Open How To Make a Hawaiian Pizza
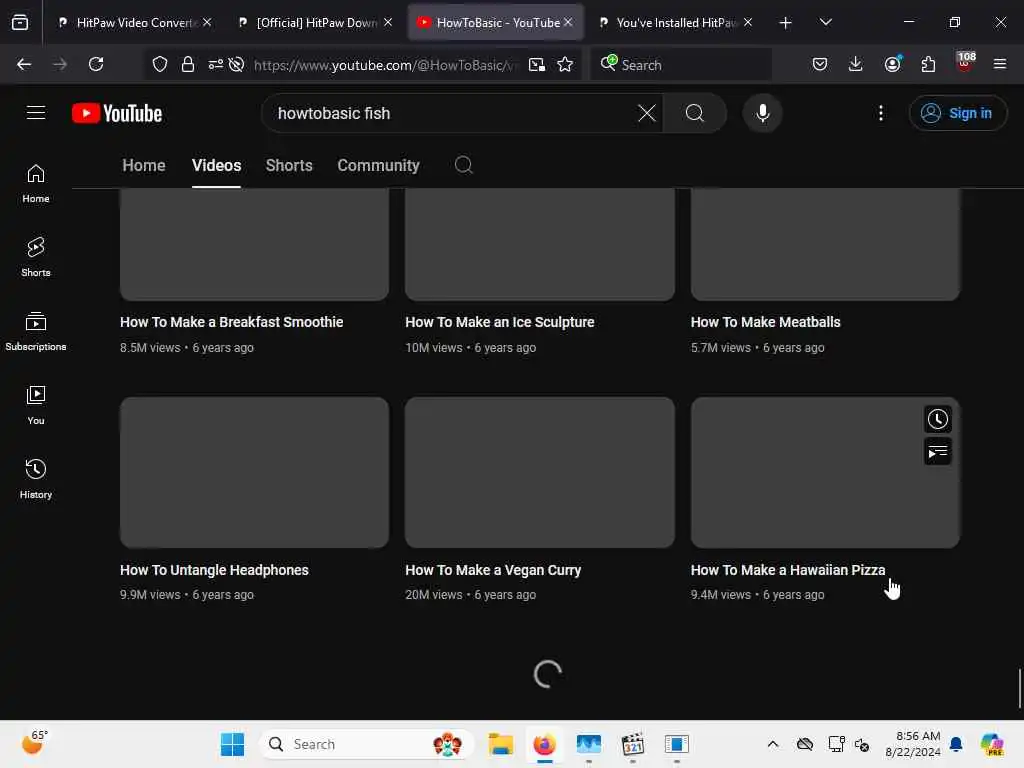The width and height of the screenshot is (1024, 768). point(788,570)
